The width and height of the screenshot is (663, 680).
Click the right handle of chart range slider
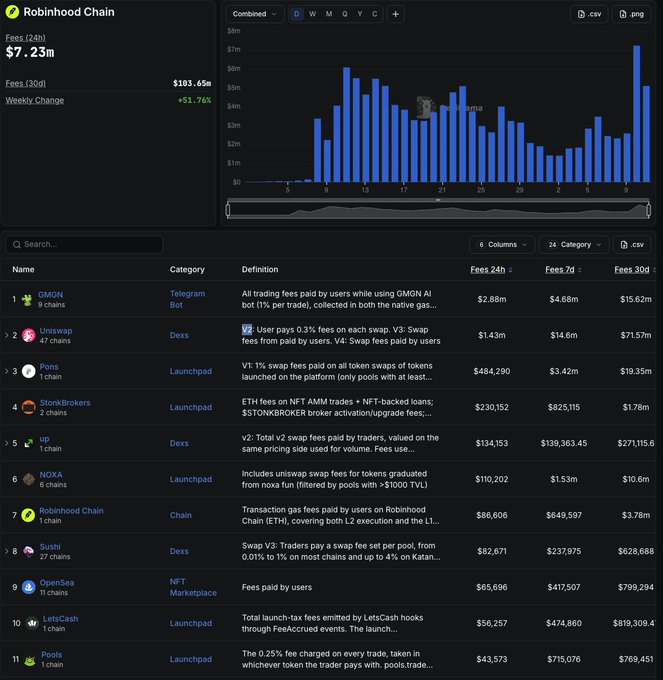(648, 210)
